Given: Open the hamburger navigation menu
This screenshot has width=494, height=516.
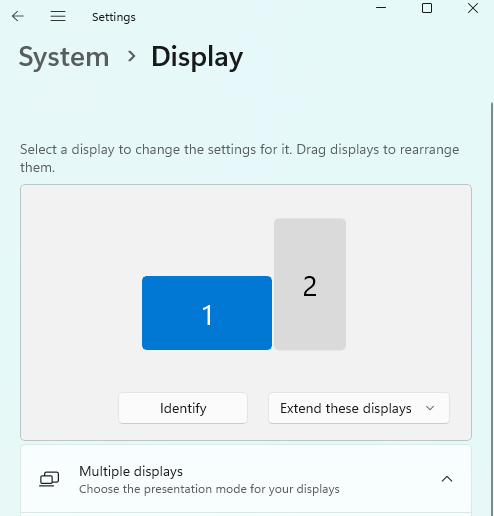Looking at the screenshot, I should coord(58,16).
